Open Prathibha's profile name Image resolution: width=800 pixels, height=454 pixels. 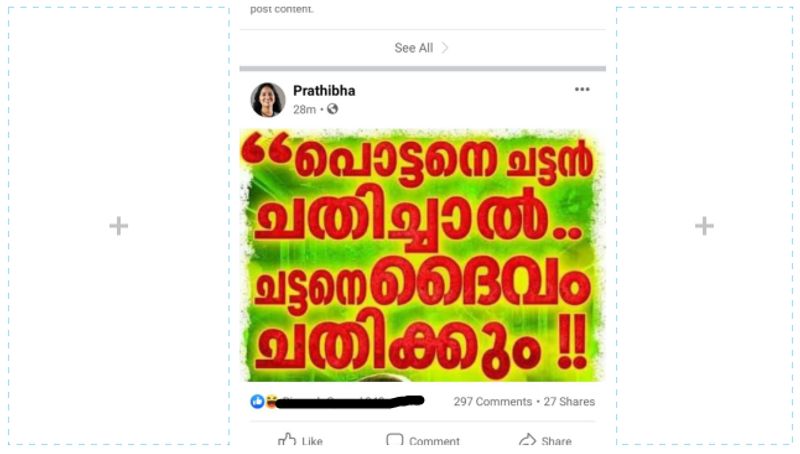click(x=324, y=90)
